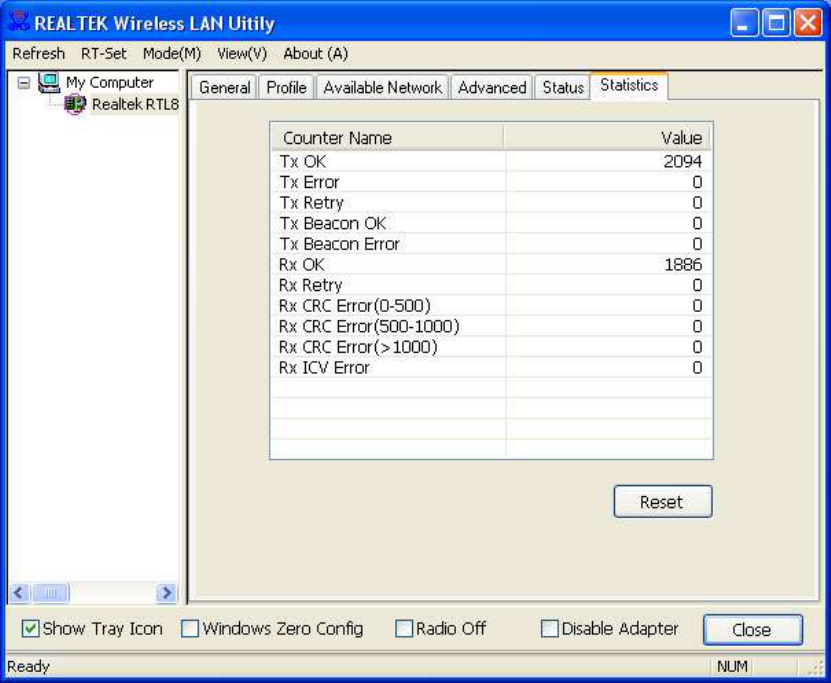Click the Close button at bottom

click(752, 629)
